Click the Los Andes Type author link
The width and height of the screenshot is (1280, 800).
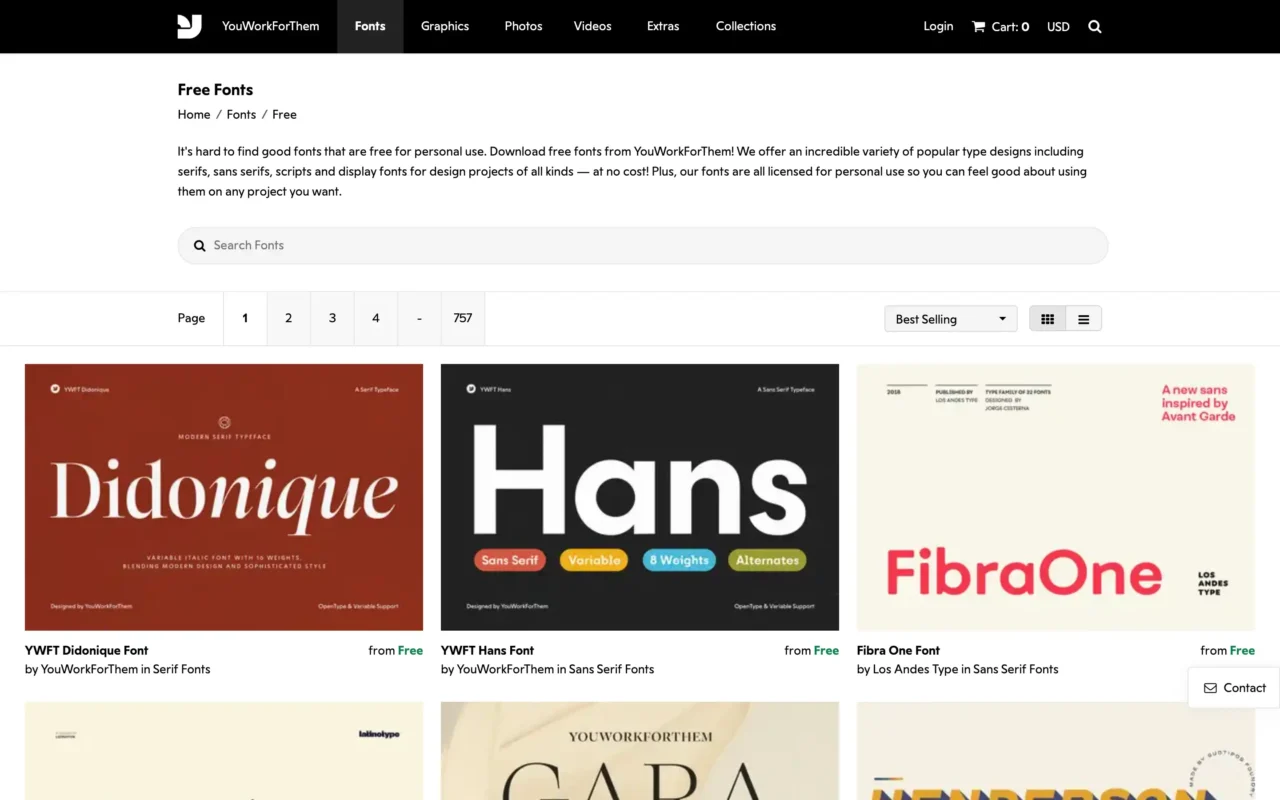pos(915,670)
